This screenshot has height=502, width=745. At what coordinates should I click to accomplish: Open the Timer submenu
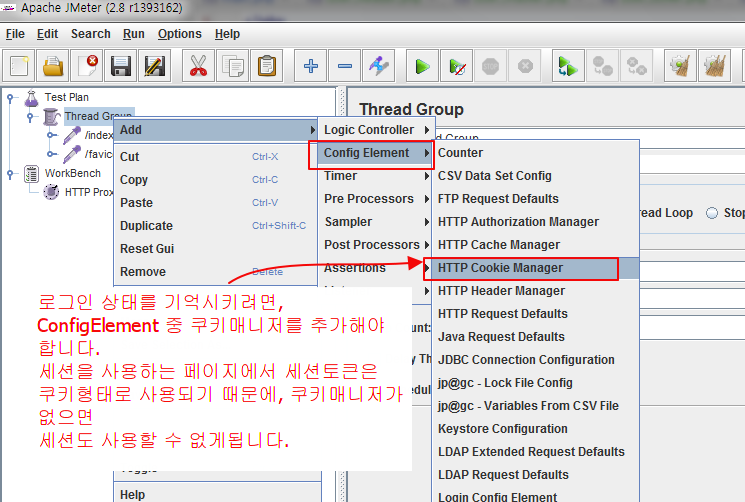coord(376,176)
